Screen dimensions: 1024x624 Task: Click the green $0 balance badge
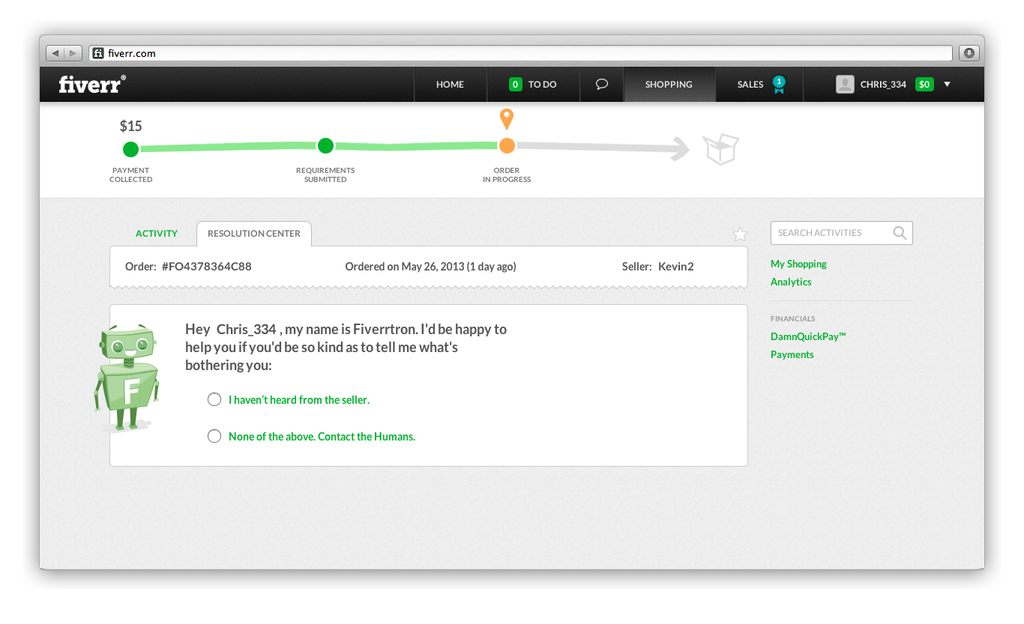[x=925, y=84]
